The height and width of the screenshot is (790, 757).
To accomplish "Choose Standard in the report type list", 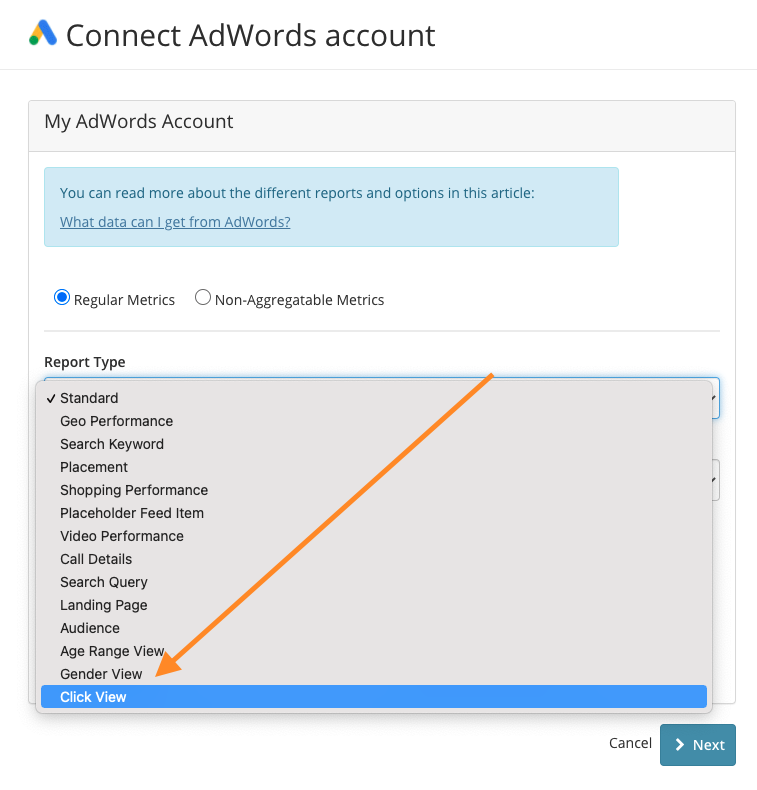I will 374,398.
